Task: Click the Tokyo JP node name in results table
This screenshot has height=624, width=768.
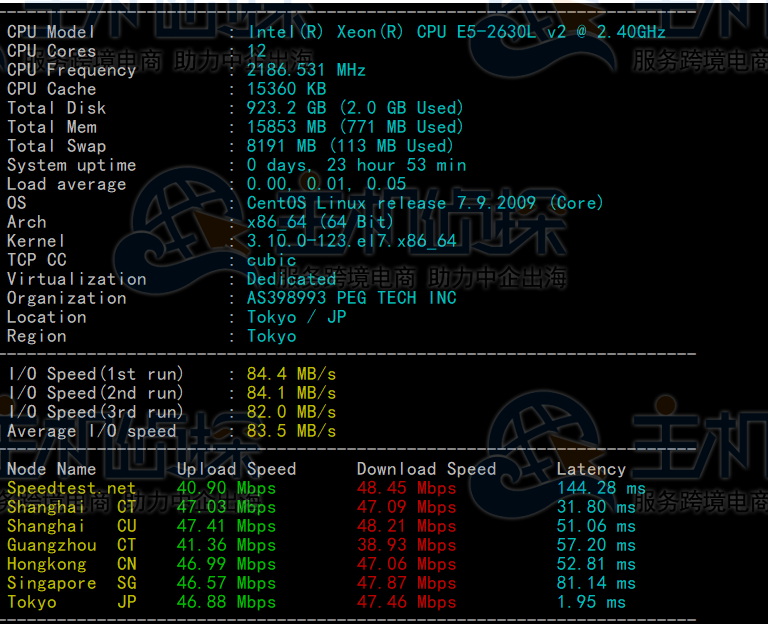Action: pos(72,602)
